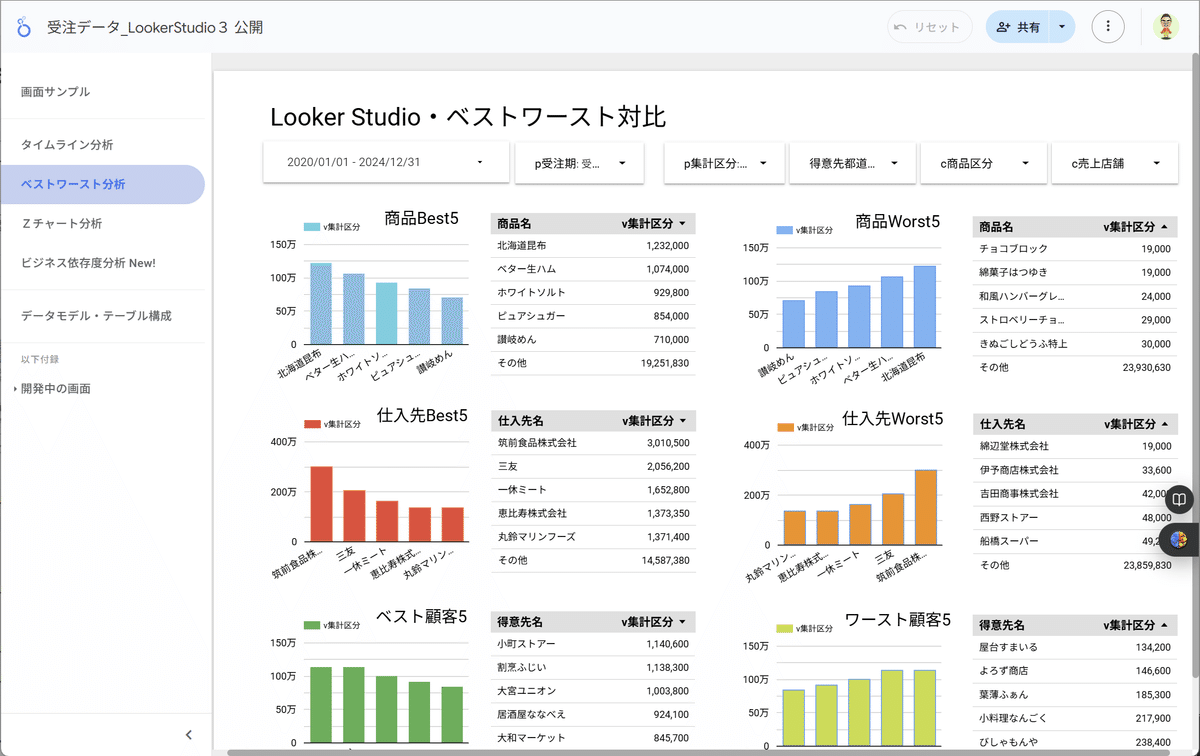Click 商品名 column header in Best5 table
The width and height of the screenshot is (1200, 756).
coord(514,224)
